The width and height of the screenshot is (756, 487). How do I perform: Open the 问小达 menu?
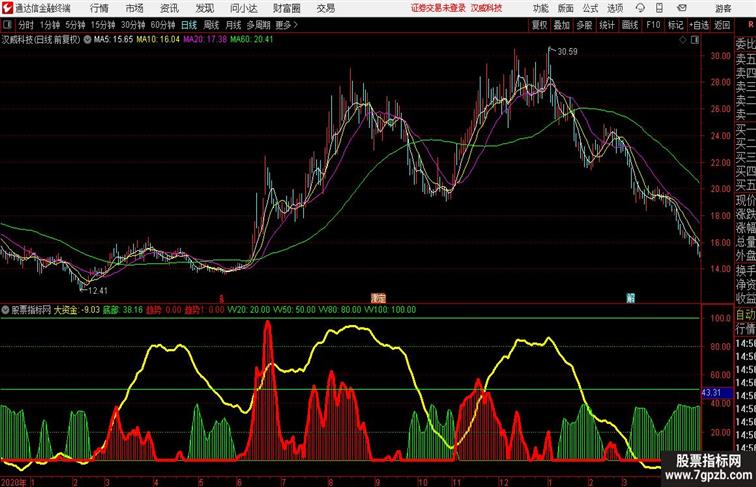point(243,8)
